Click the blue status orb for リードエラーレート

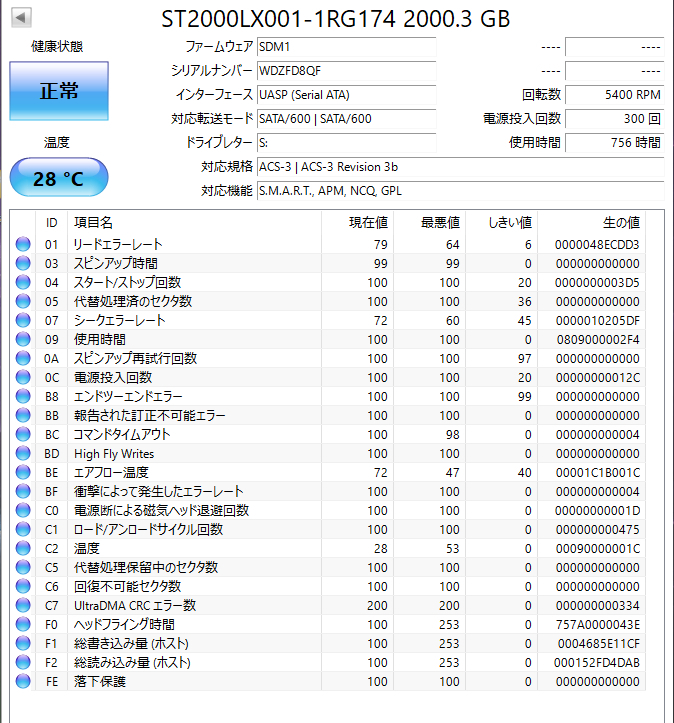point(23,244)
